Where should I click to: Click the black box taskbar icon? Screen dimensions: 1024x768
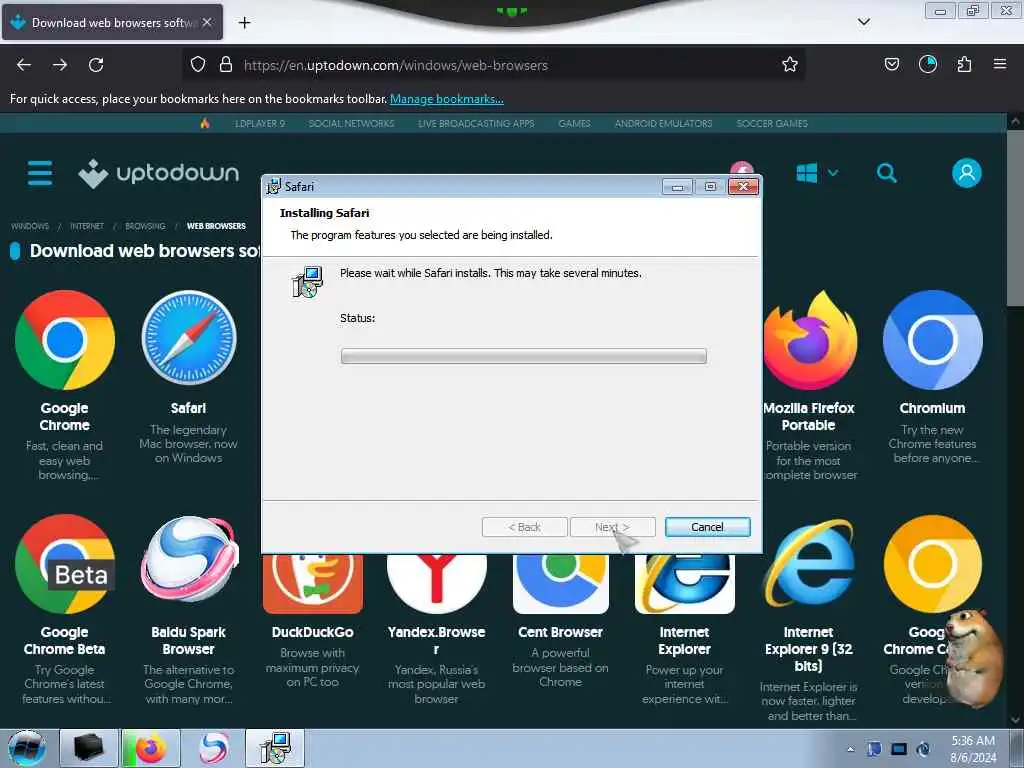89,748
